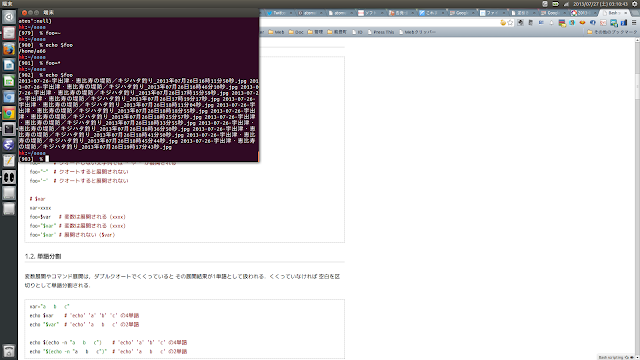
Task: Open the system gear menu
Action: click(x=634, y=4)
